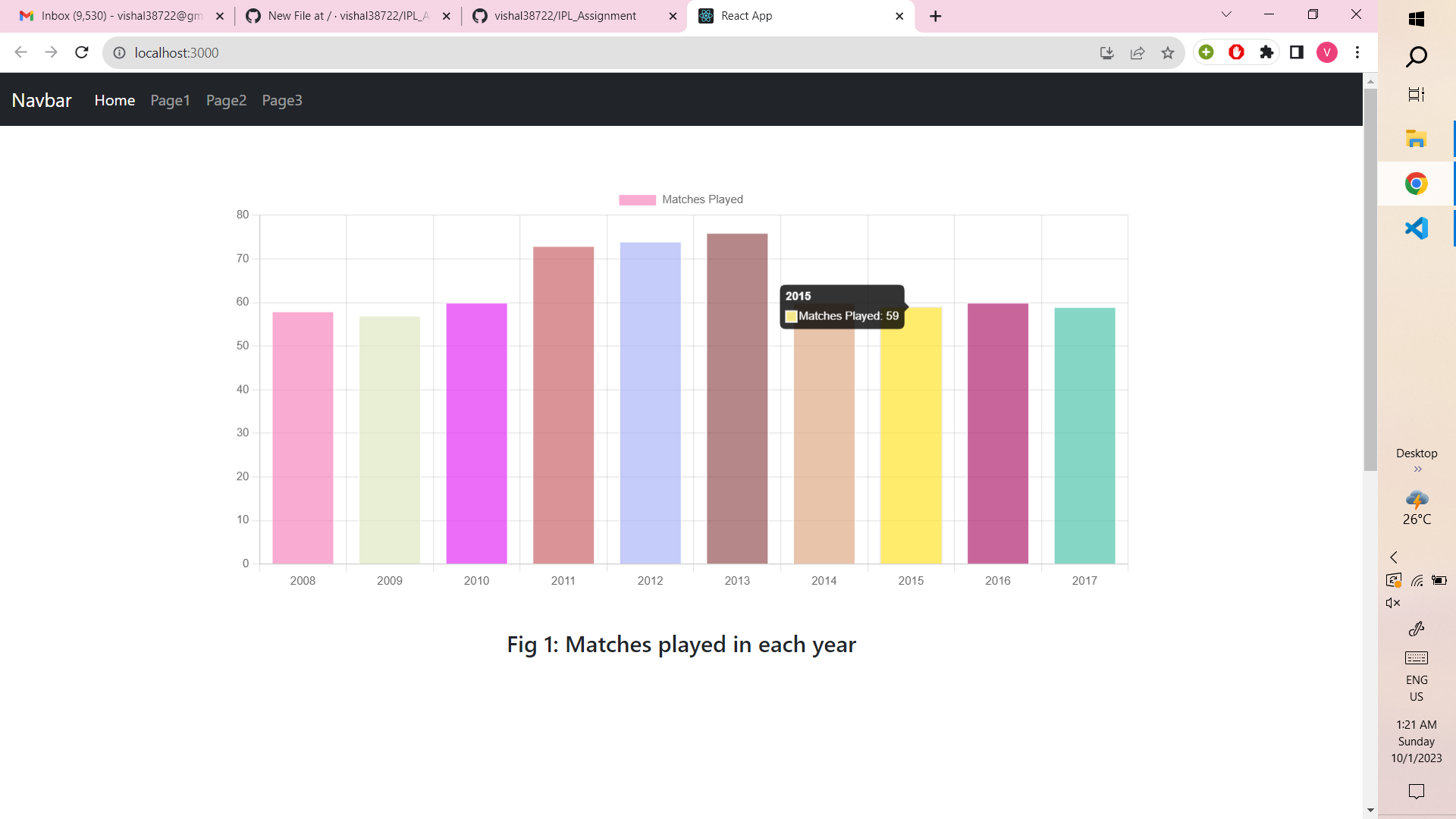The image size is (1456, 819).
Task: Open the Chrome profile avatar V
Action: 1327,52
